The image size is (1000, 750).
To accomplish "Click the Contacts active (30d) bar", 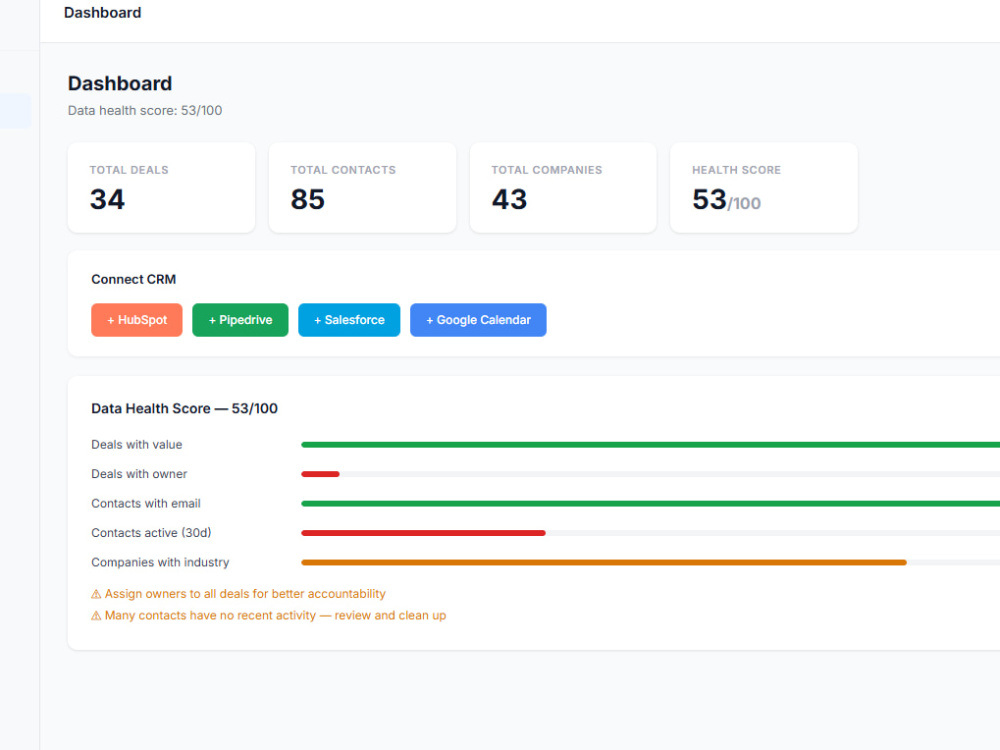I will click(x=423, y=533).
